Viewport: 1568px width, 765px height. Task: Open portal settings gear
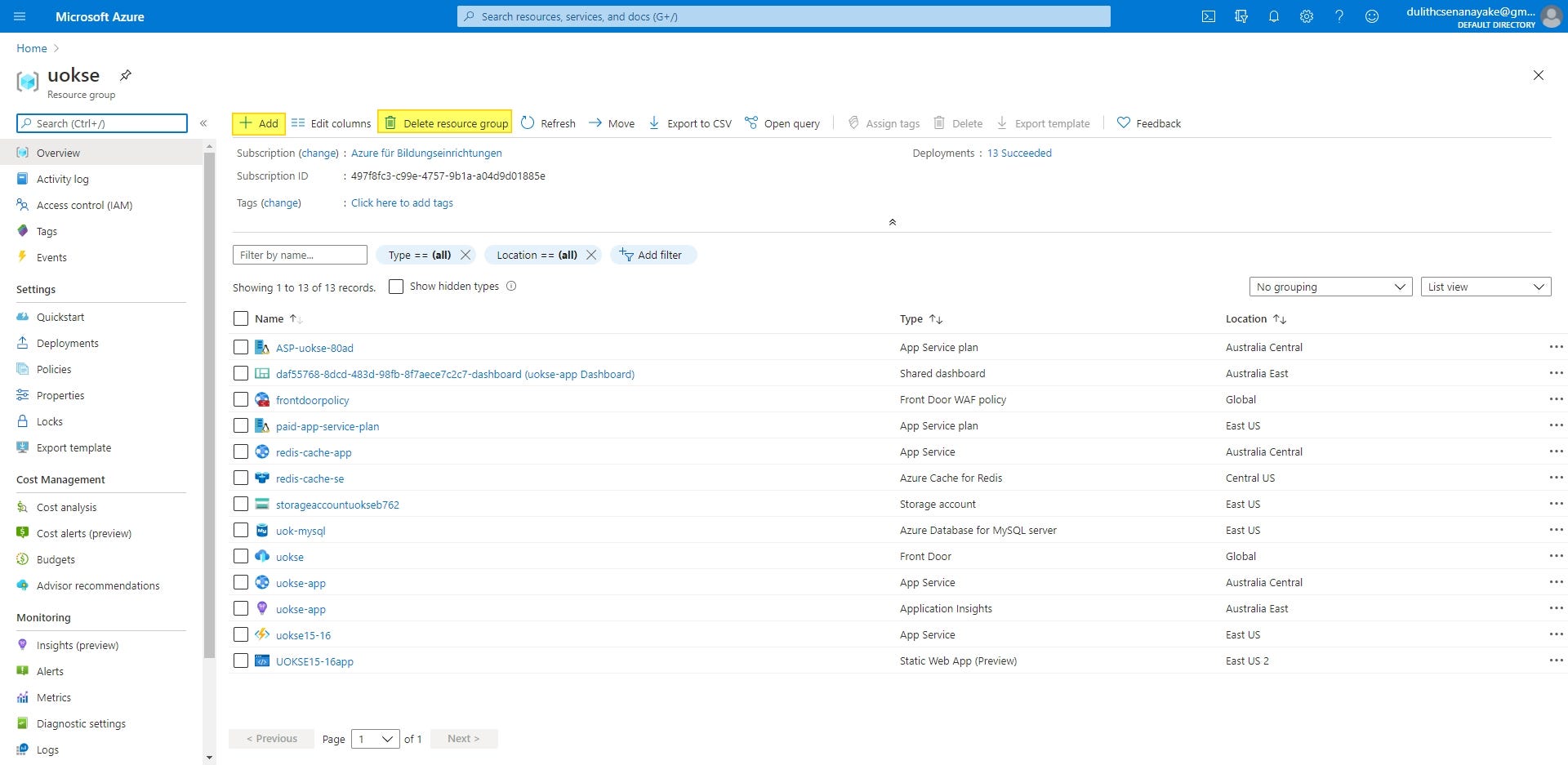pos(1307,16)
